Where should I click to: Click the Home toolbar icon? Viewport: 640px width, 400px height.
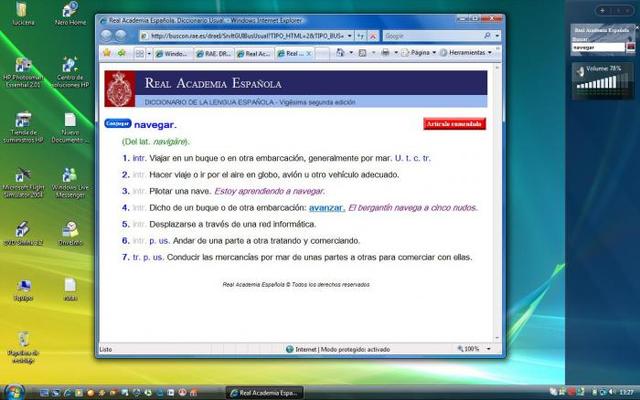point(340,53)
